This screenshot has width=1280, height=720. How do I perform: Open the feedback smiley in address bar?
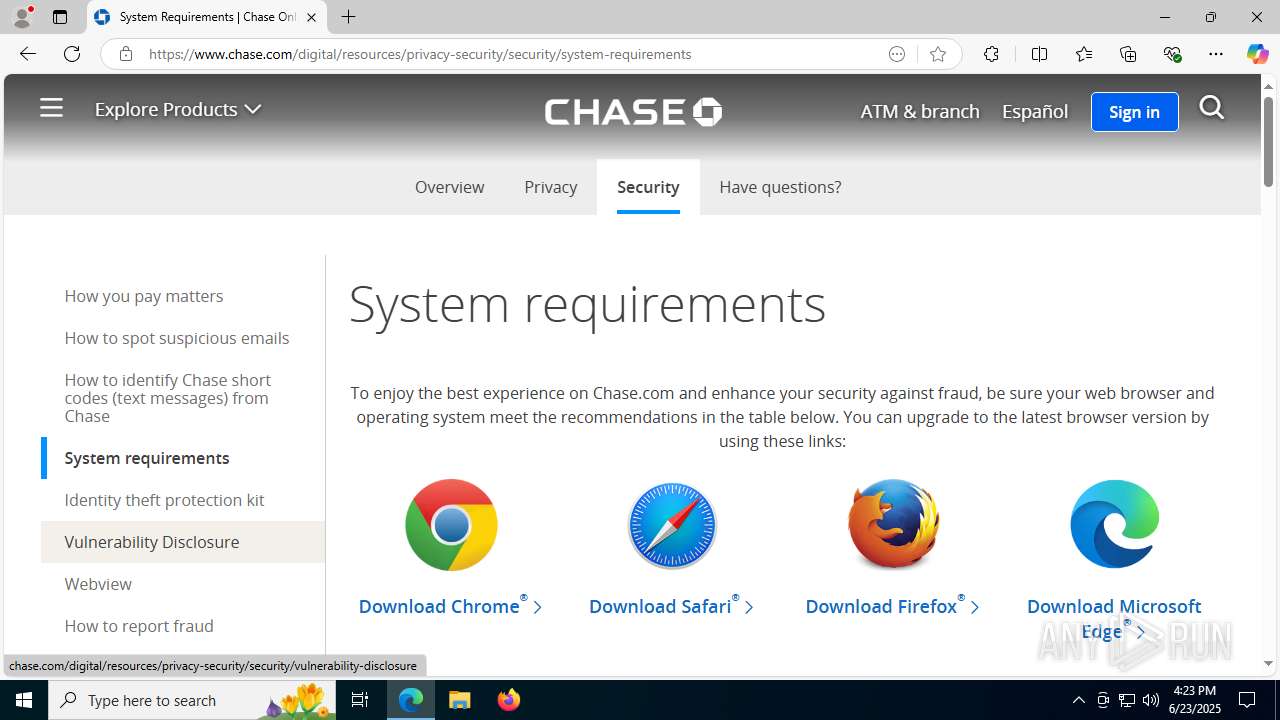897,54
